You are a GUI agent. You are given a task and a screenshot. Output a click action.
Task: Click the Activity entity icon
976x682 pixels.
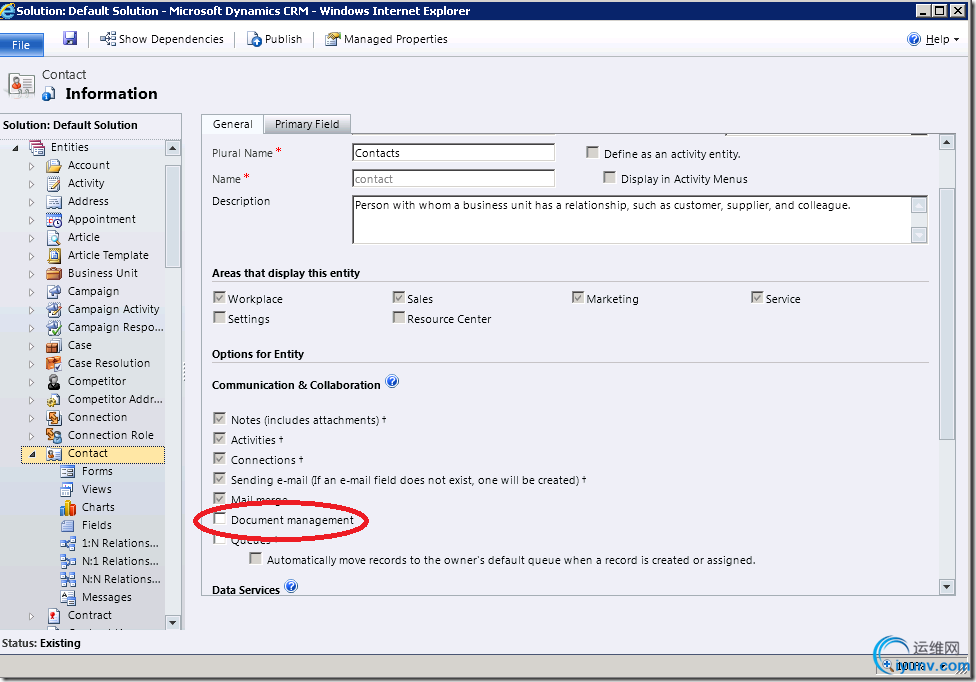tap(54, 184)
